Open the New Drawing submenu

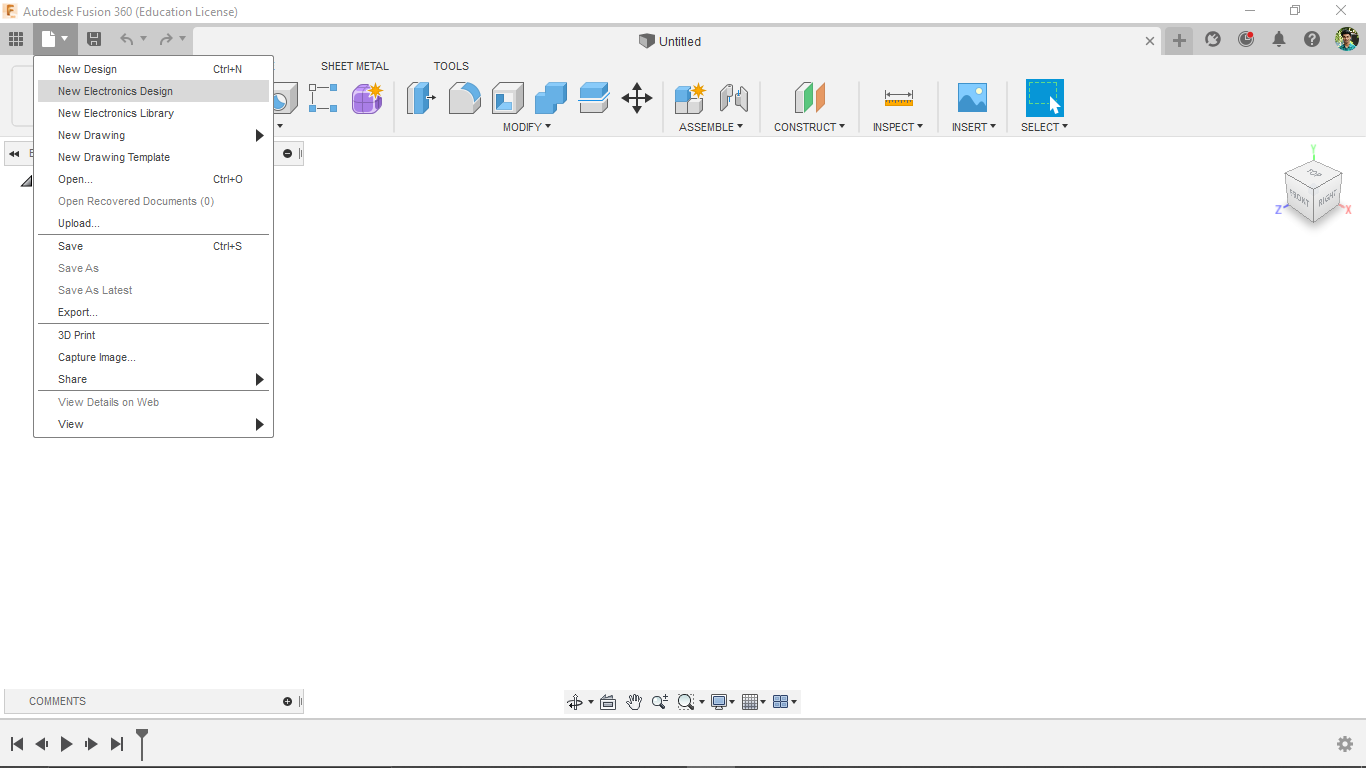(154, 135)
